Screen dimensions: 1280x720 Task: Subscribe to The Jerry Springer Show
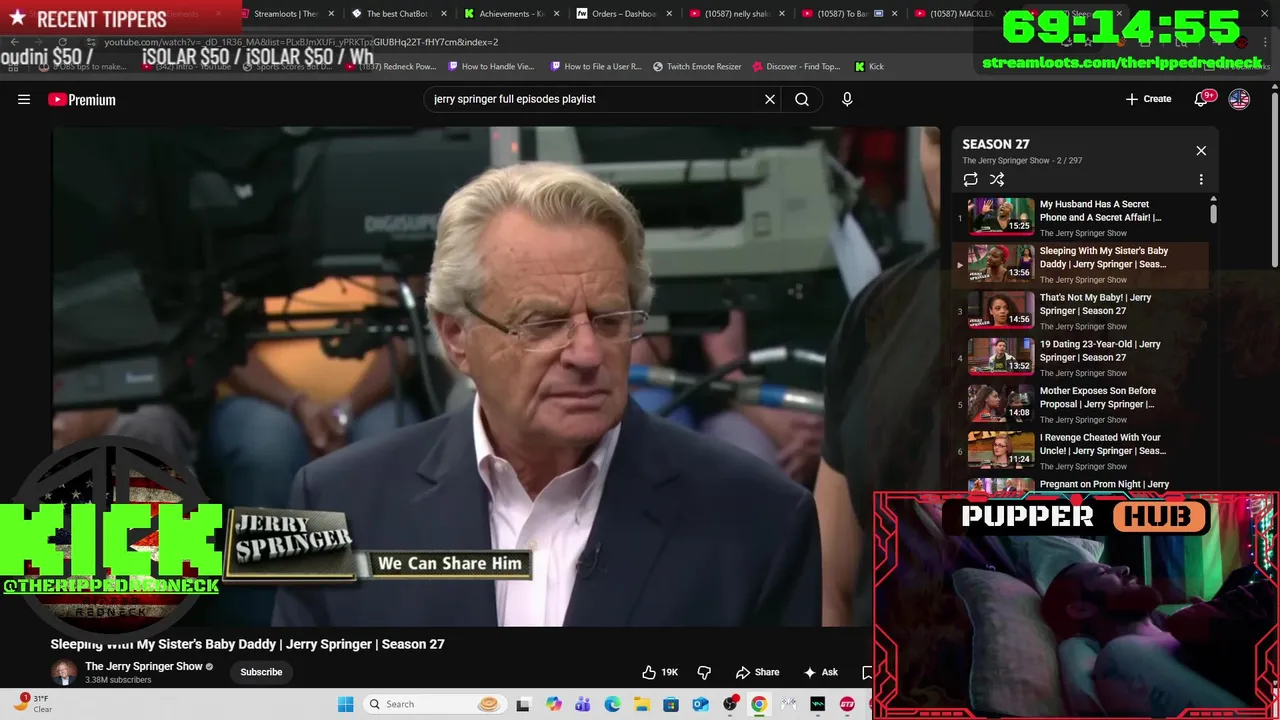pos(261,672)
